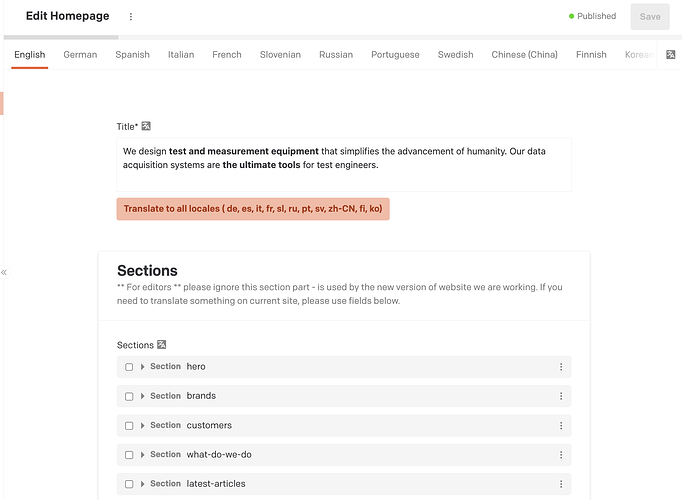Viewport: 682px width, 500px height.
Task: Expand the Section hero row
Action: coord(142,367)
